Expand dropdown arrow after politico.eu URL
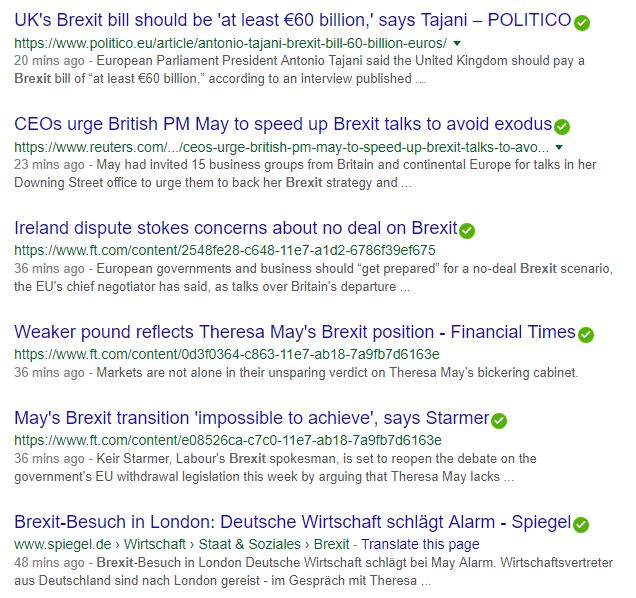The image size is (636, 598). click(x=457, y=43)
